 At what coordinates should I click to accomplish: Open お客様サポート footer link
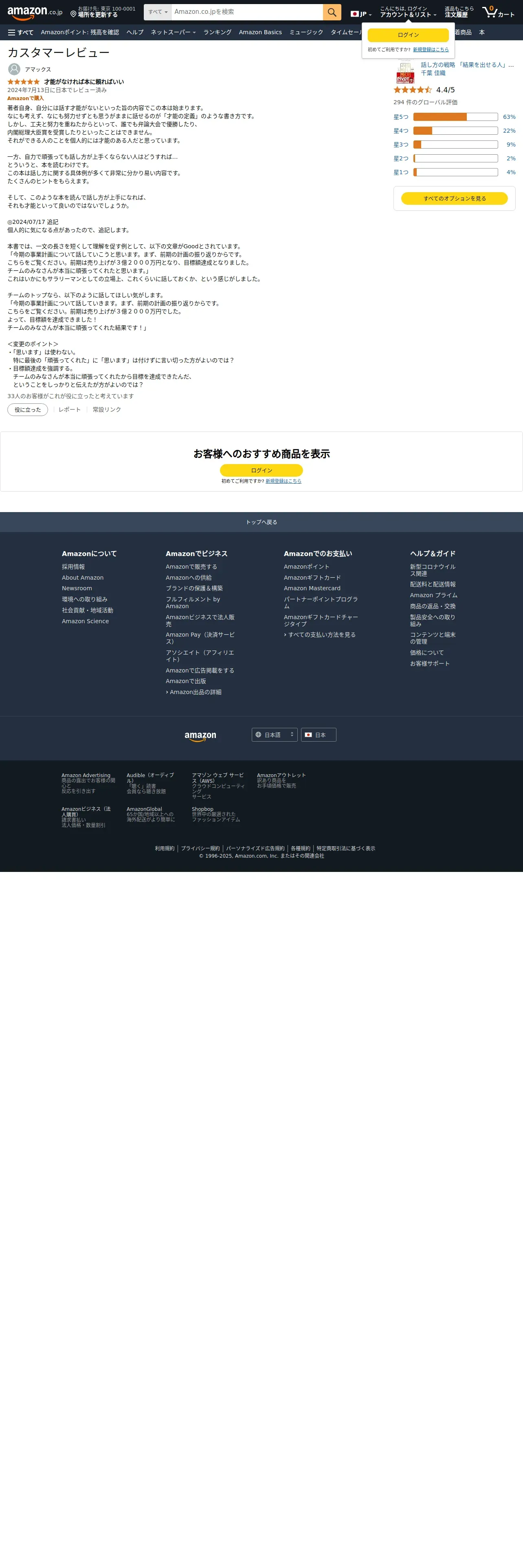point(429,664)
